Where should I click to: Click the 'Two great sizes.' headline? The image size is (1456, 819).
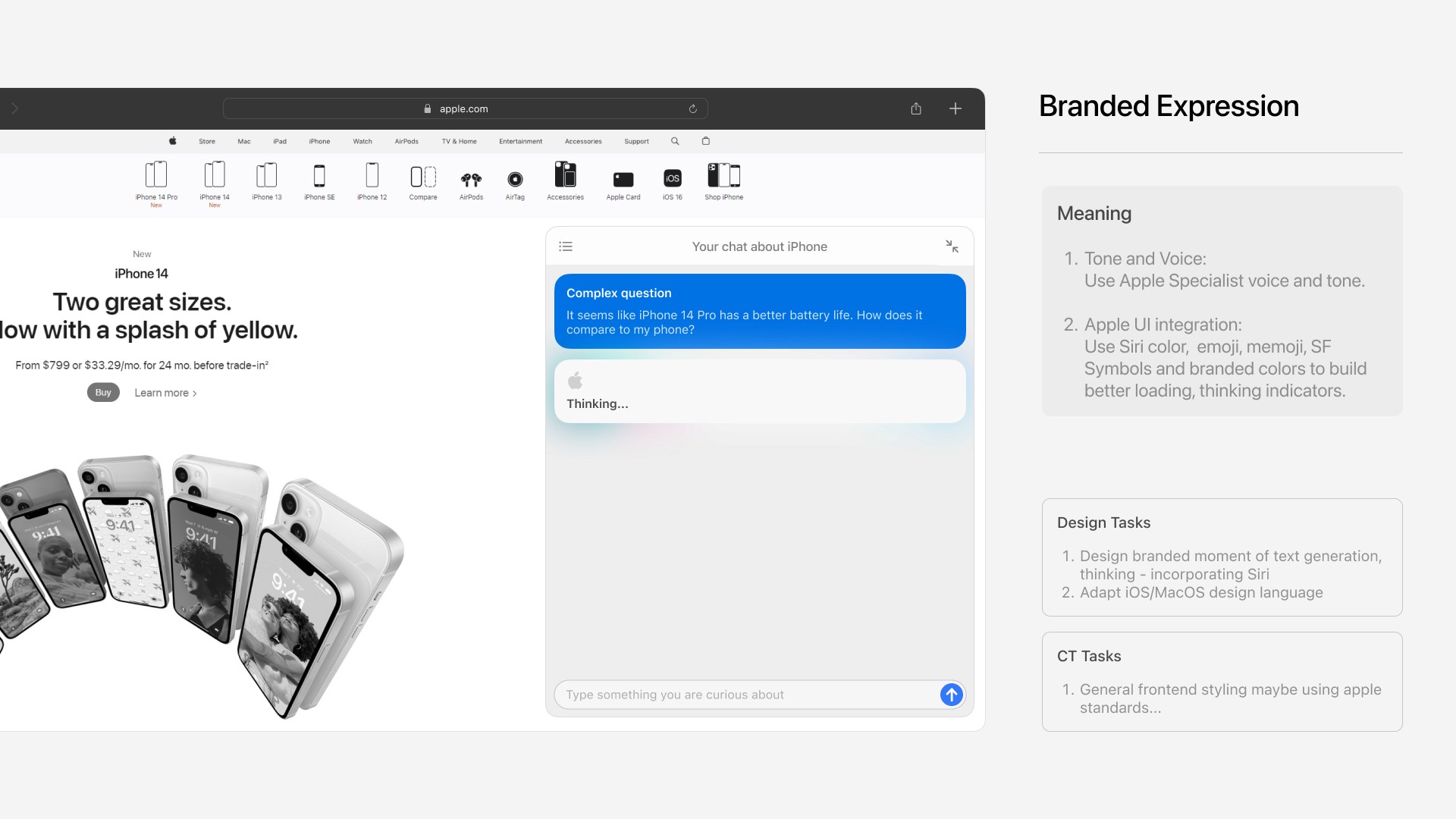[142, 302]
